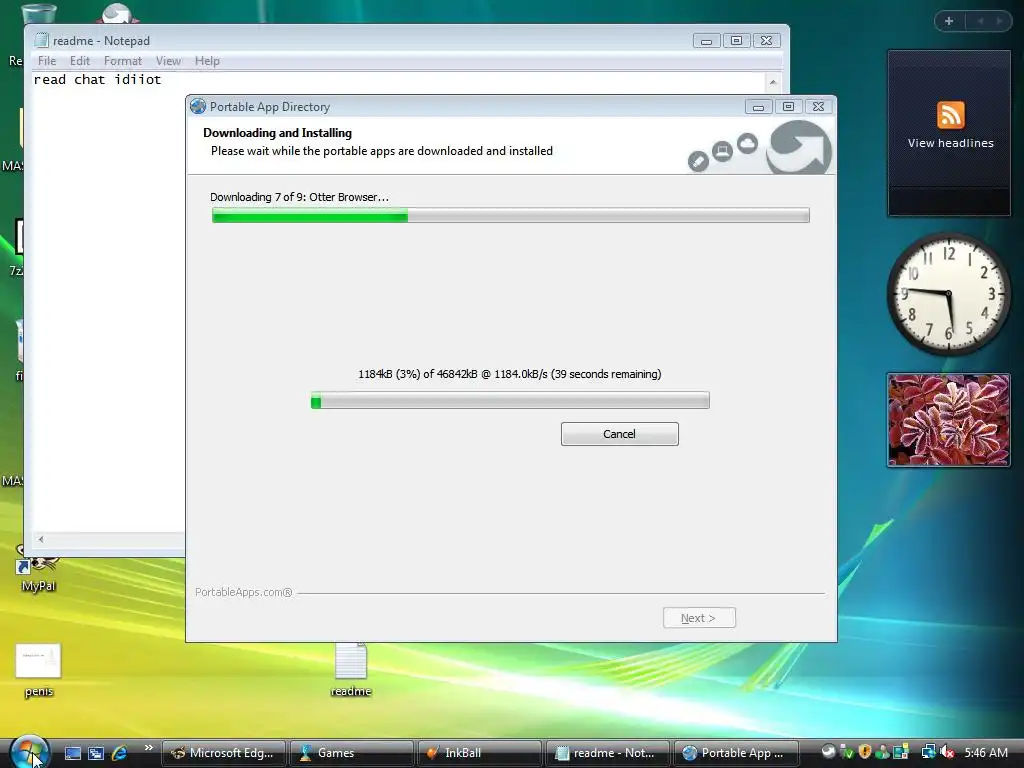Click the grayed-out Next button

[x=699, y=618]
